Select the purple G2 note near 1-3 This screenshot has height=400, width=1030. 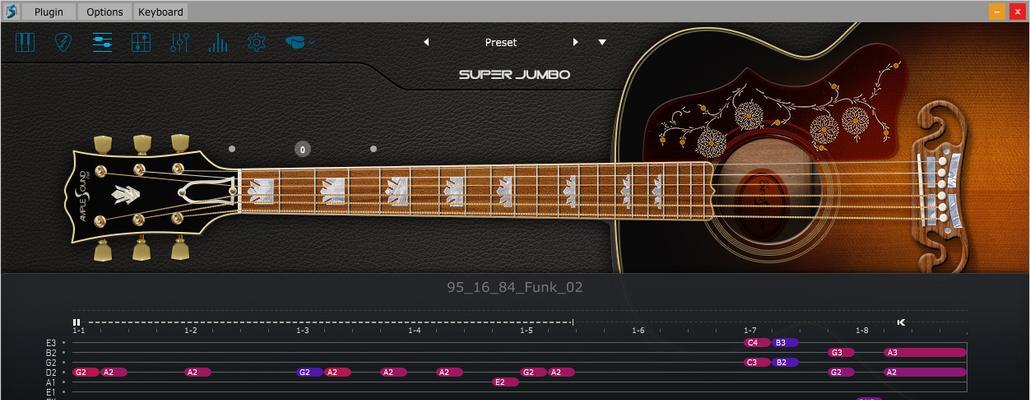[x=310, y=372]
